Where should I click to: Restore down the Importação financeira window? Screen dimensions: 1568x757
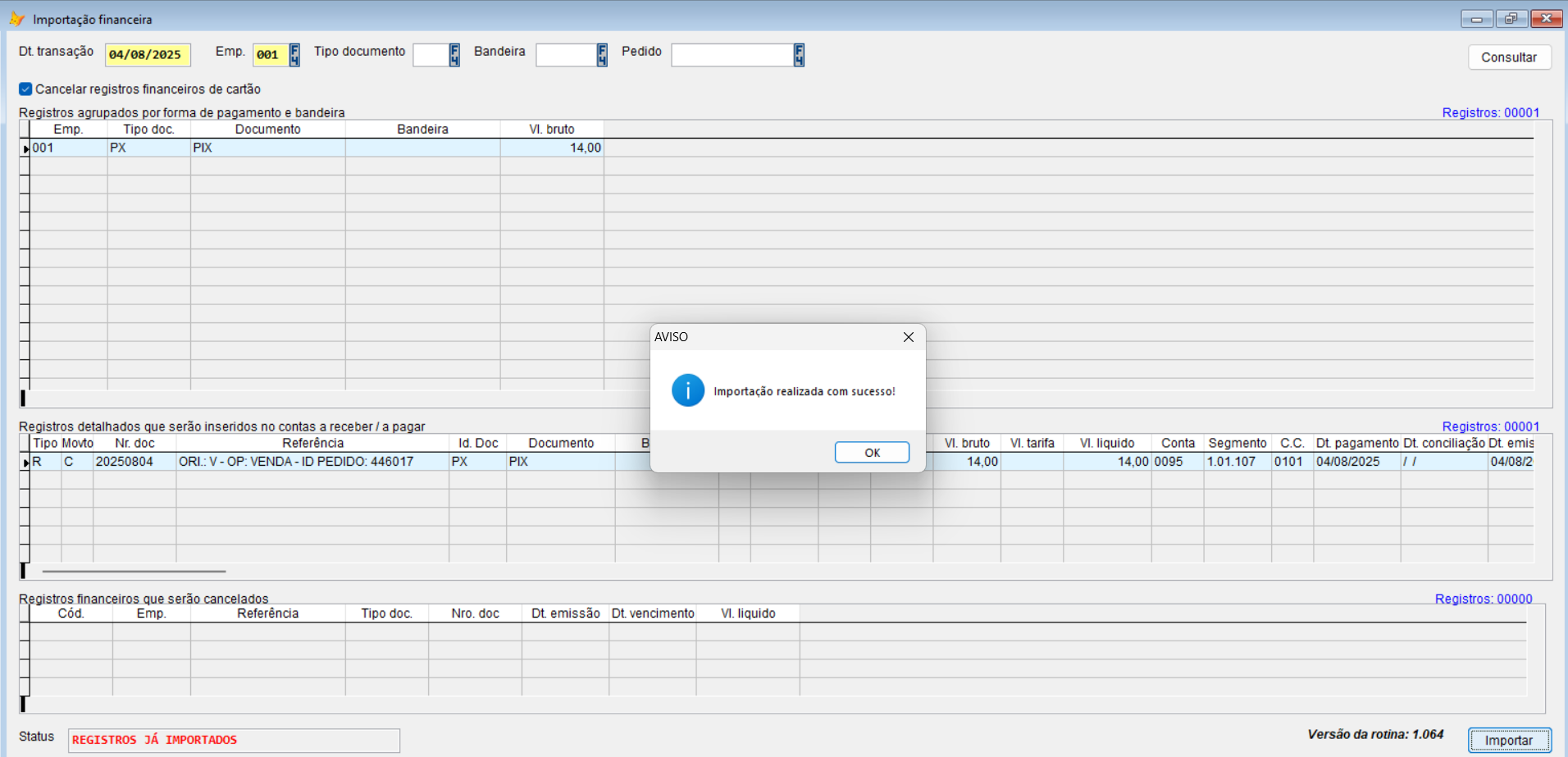(1511, 19)
